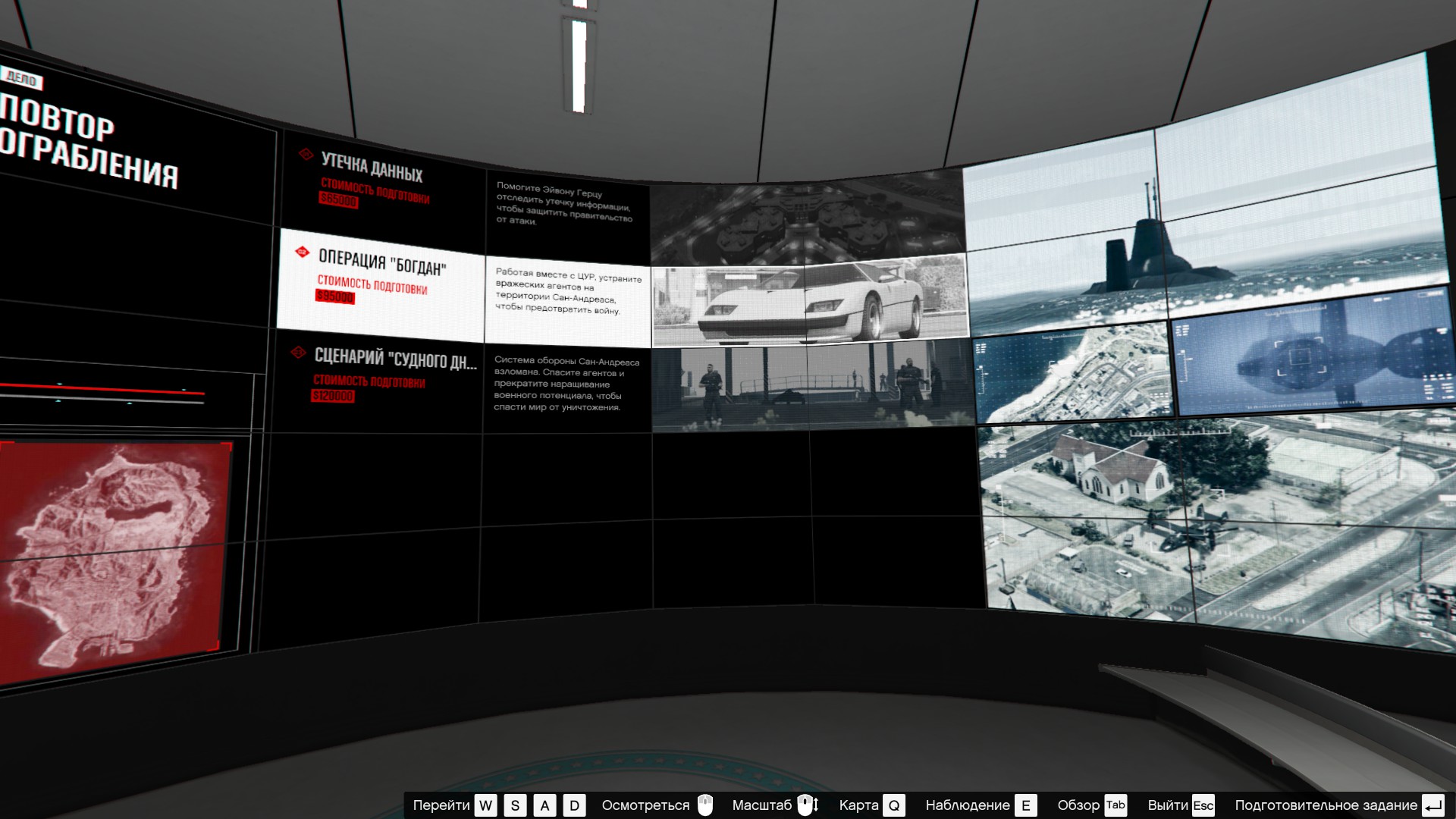Click the Подготовительное задание label

tap(1326, 805)
